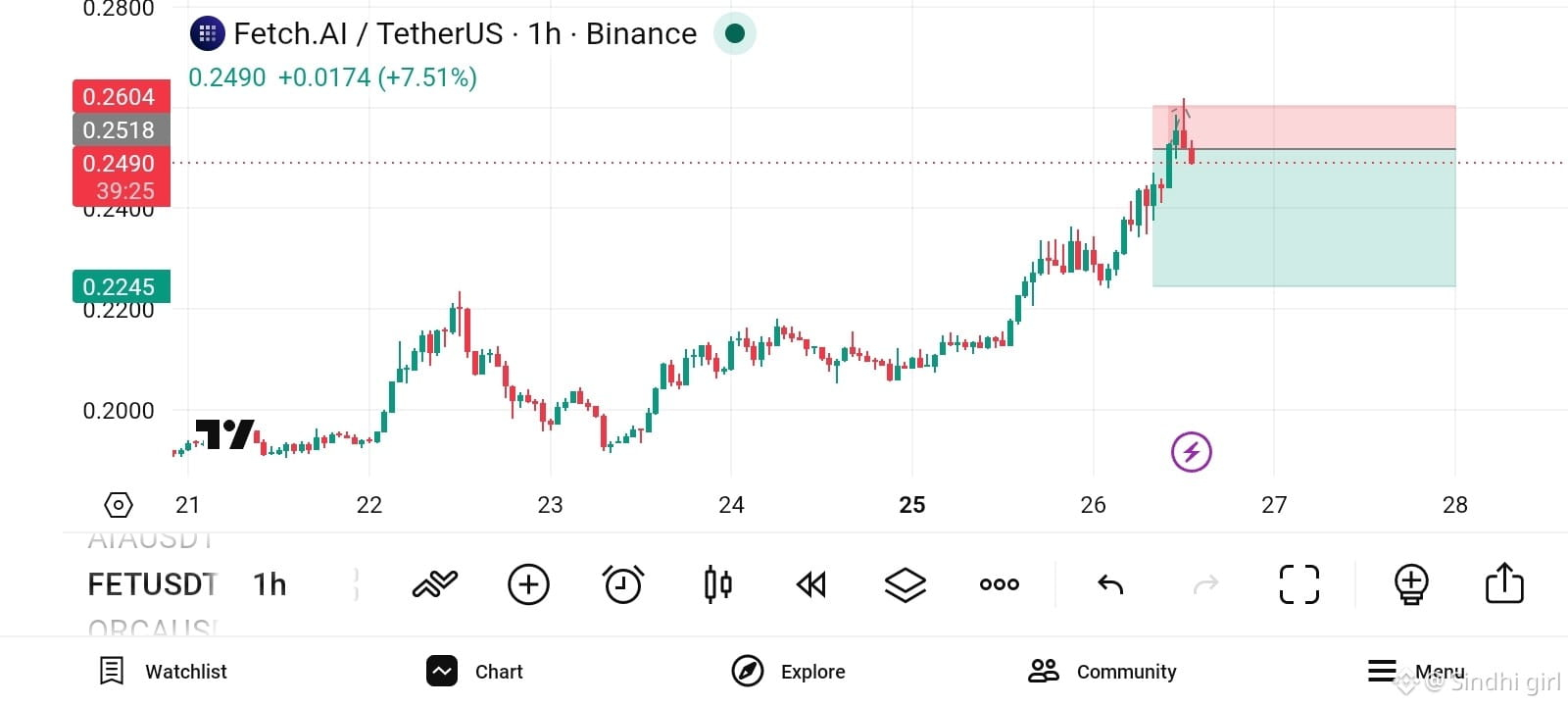Create an alert with the alarm clock icon
The height and width of the screenshot is (706, 1568).
pos(623,584)
